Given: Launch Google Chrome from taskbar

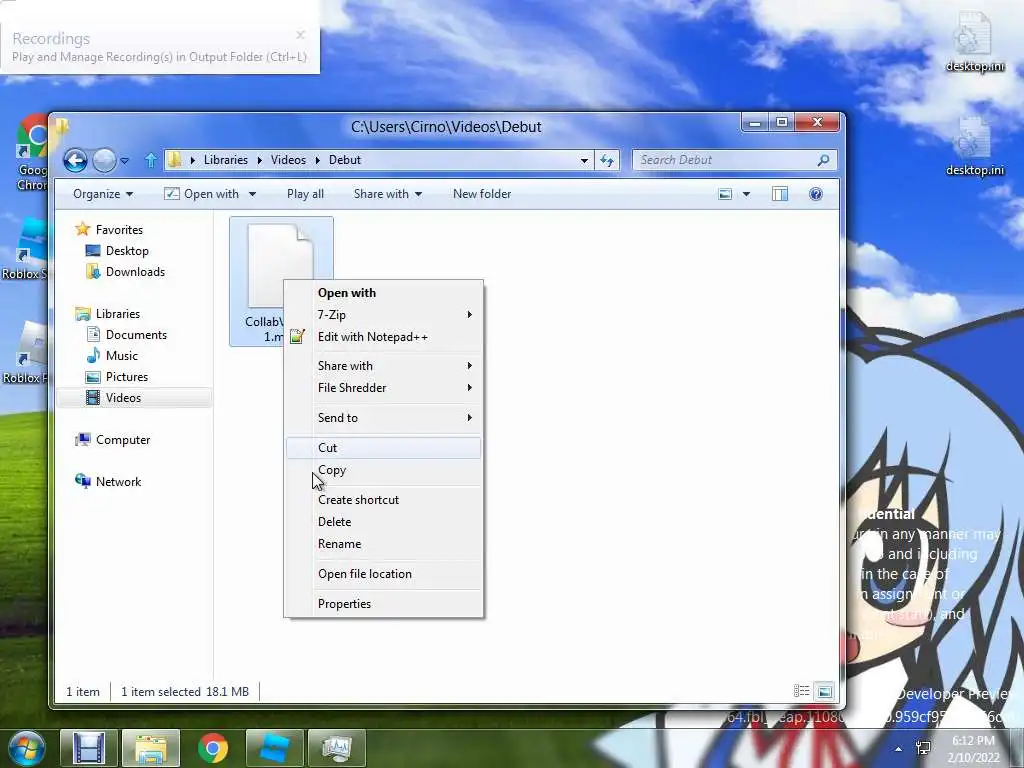Looking at the screenshot, I should point(213,748).
